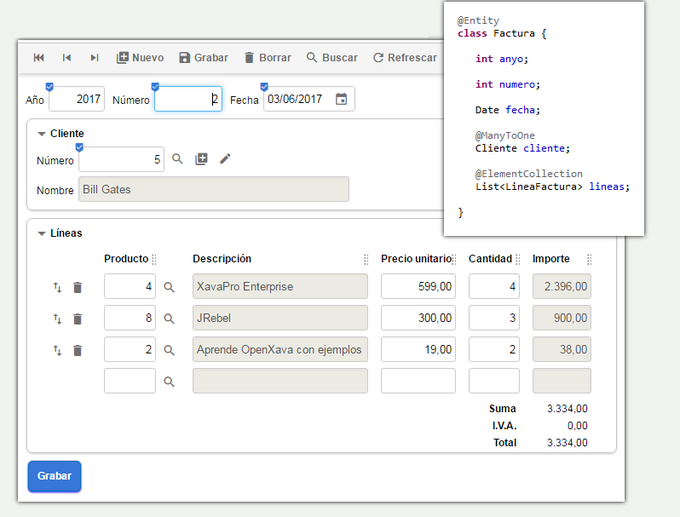
Task: Delete the Aprende OpenXava con ejemplos line
Action: coord(77,350)
